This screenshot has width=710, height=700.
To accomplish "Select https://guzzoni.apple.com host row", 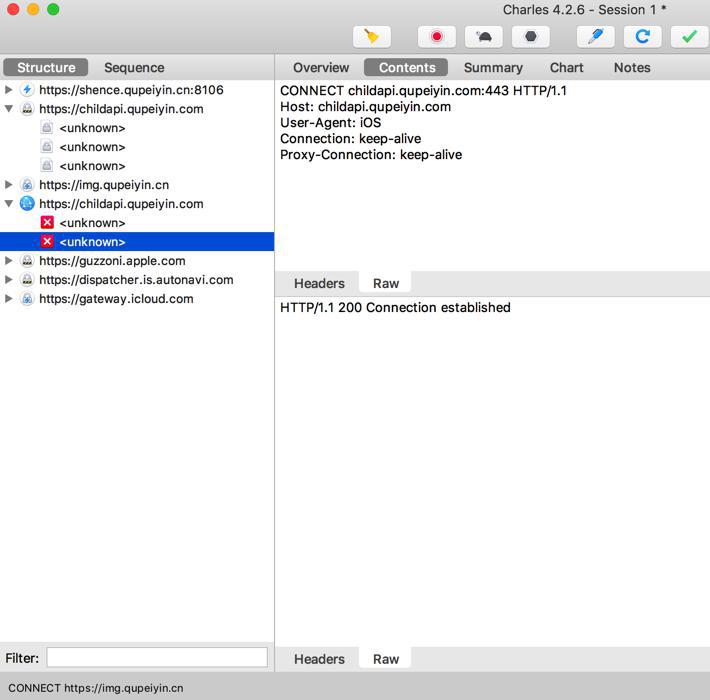I will pos(137,261).
